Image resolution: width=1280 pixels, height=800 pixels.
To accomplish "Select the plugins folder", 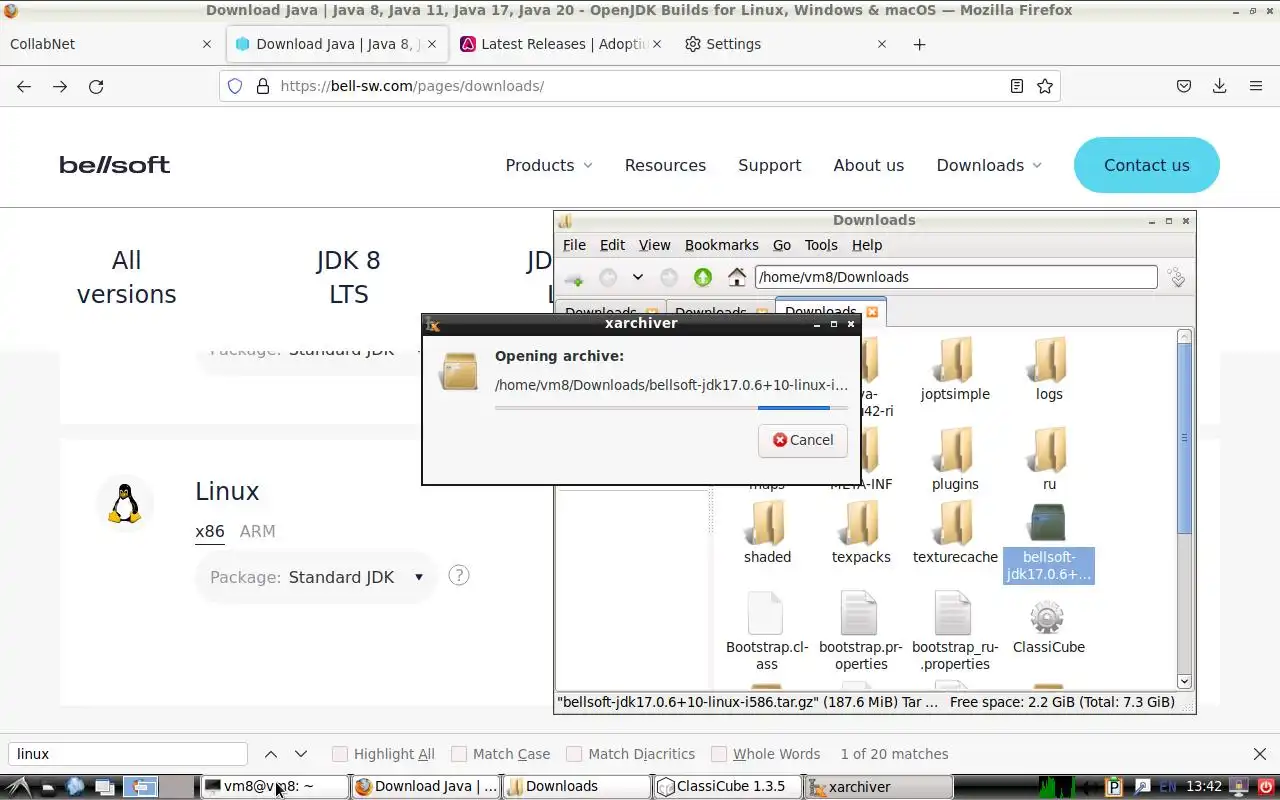I will point(955,460).
